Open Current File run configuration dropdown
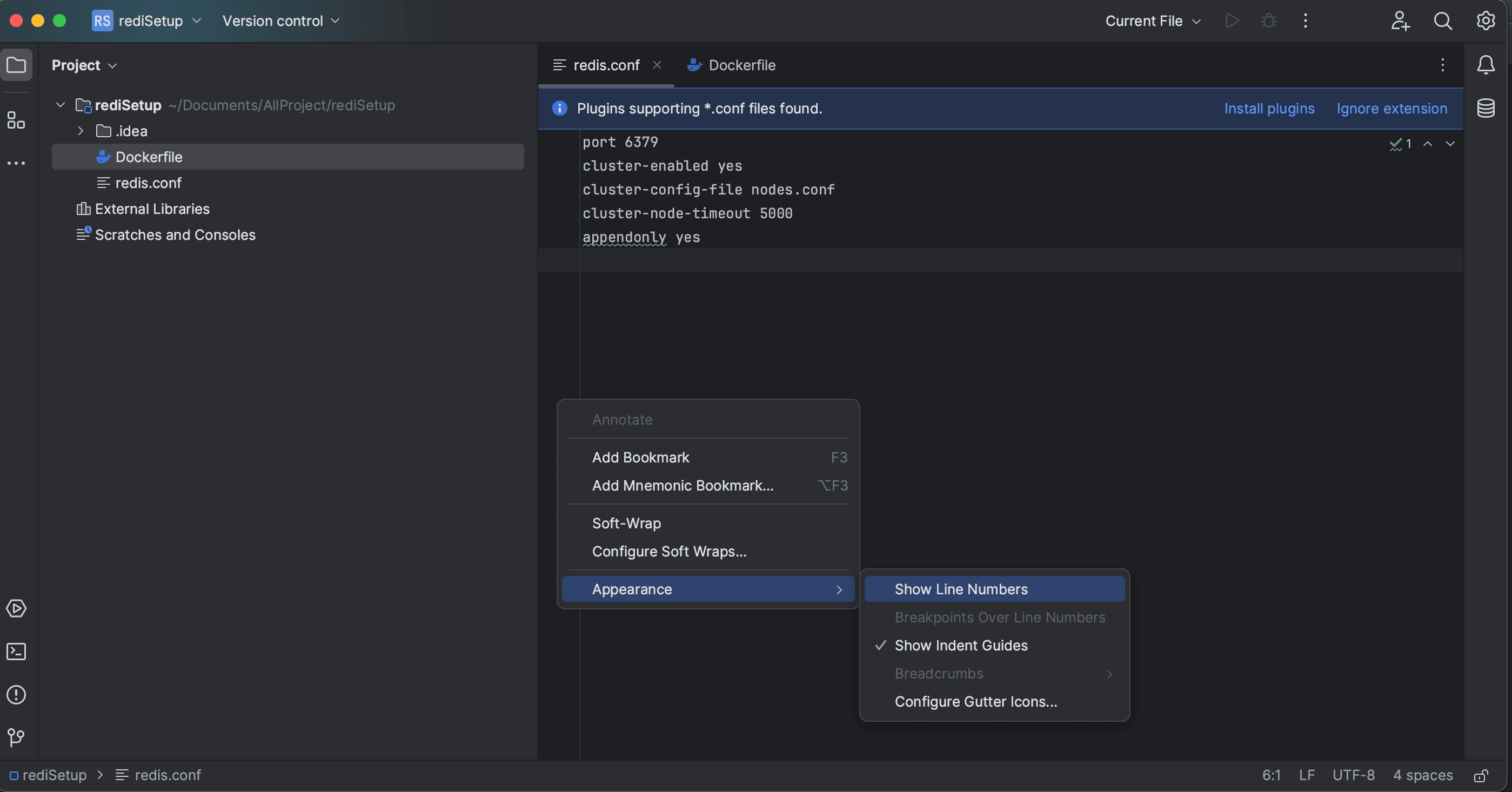Screen dimensions: 1512x792 pyautogui.click(x=1153, y=21)
